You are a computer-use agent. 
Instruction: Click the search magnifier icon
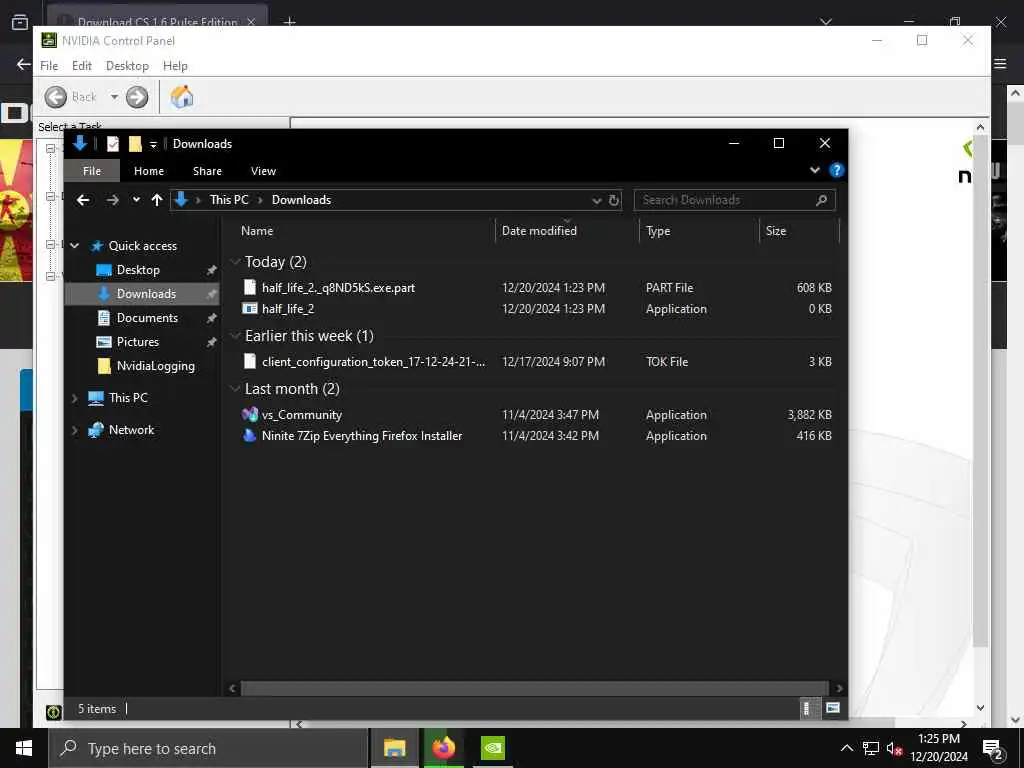pyautogui.click(x=822, y=200)
